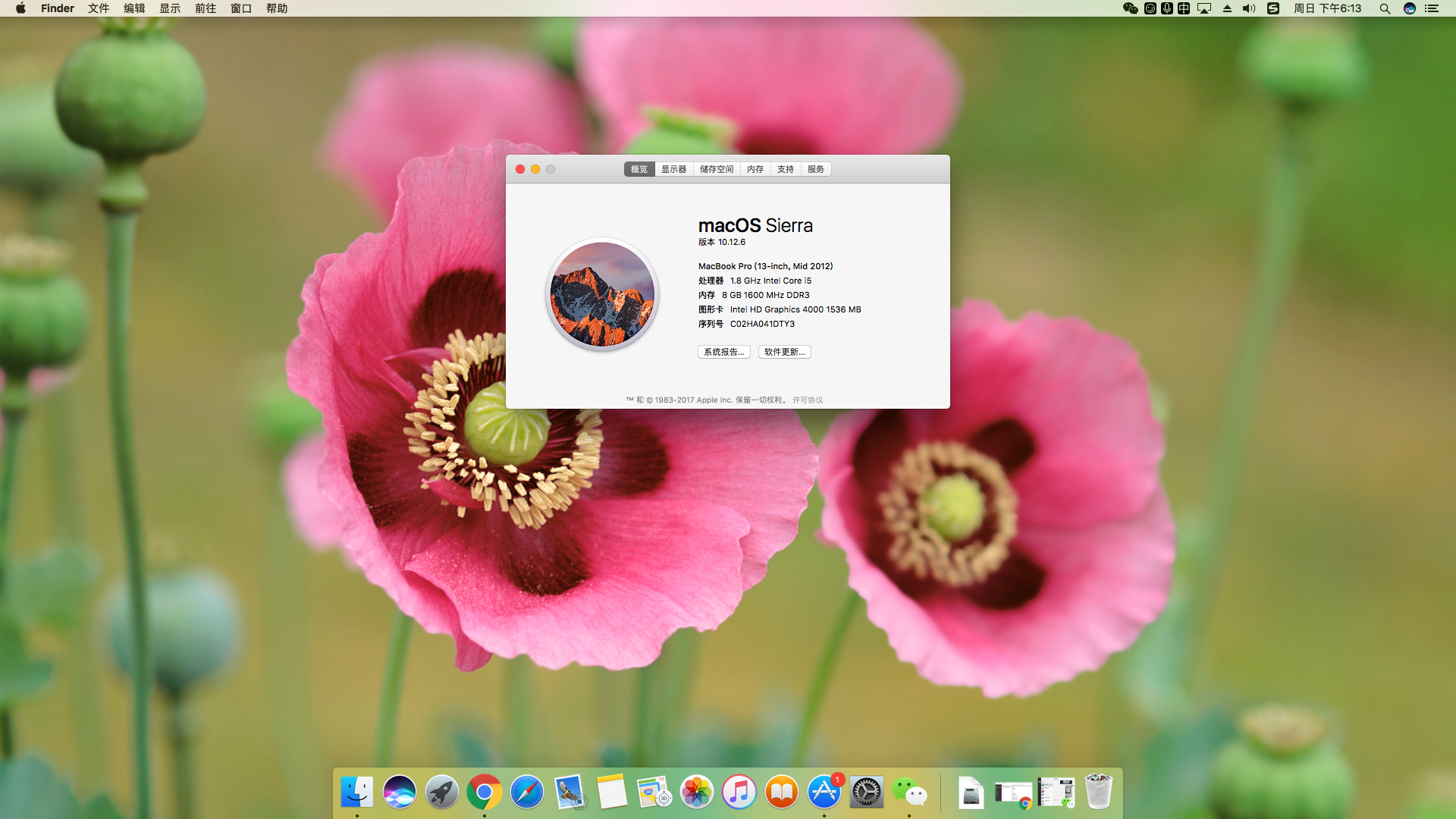Open the 显示 menu
This screenshot has height=819, width=1456.
[x=170, y=8]
